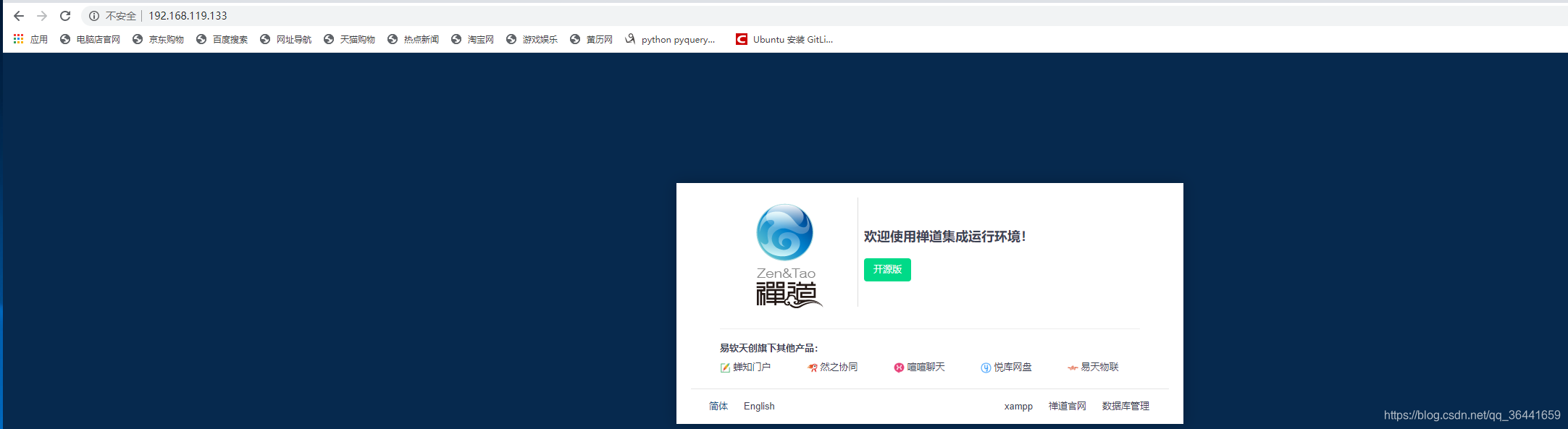Click text 易软天创旗下其他产品:

coord(768,348)
